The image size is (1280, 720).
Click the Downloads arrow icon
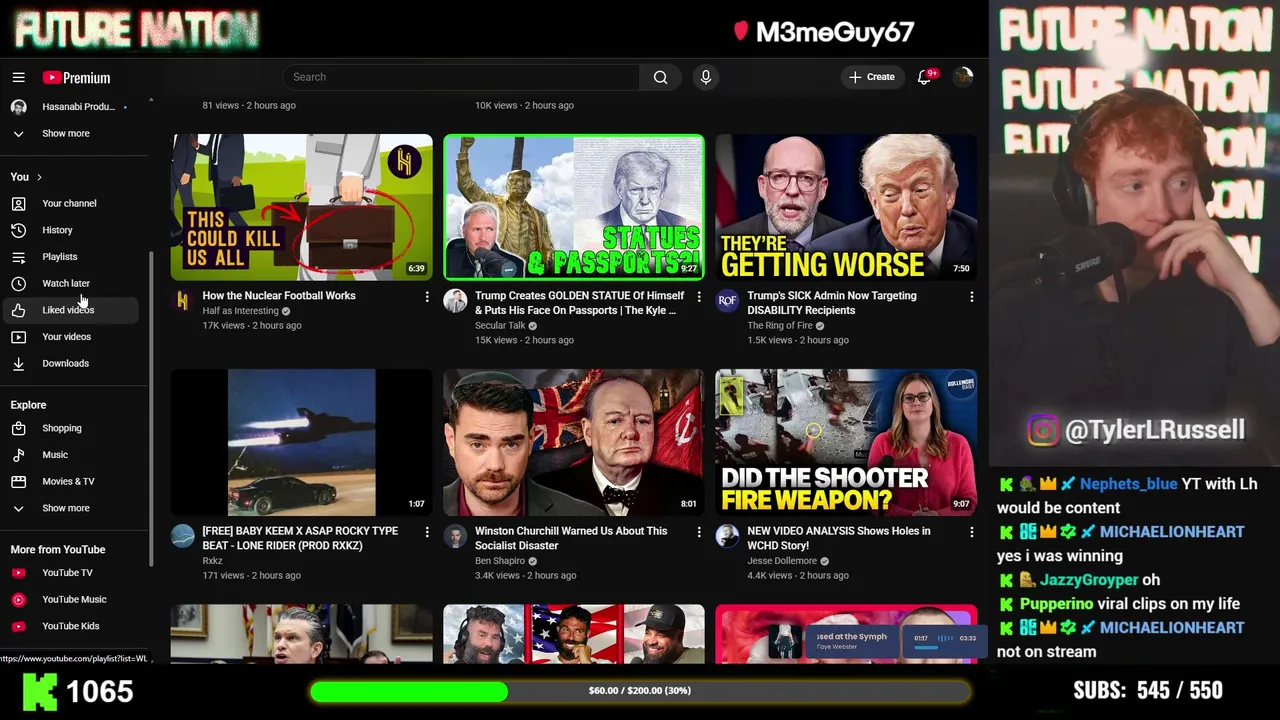[18, 363]
